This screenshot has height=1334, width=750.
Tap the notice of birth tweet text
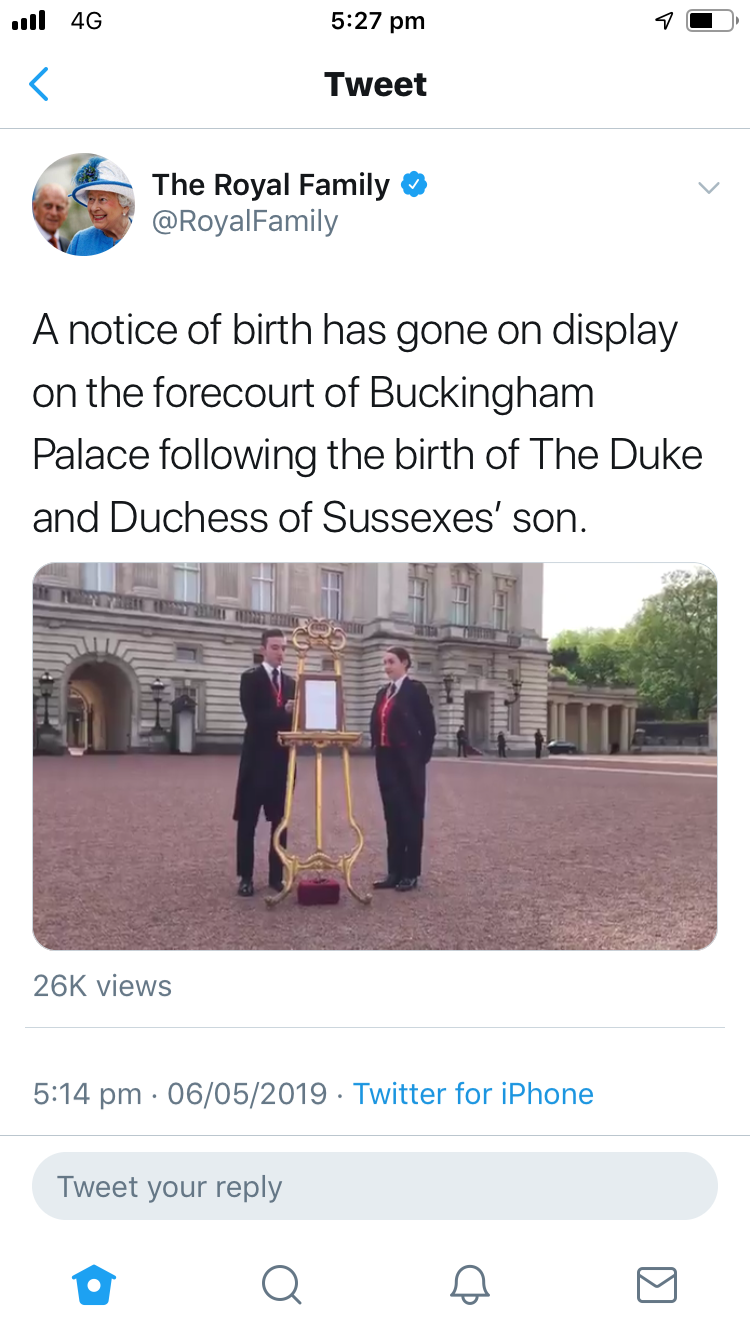click(367, 424)
